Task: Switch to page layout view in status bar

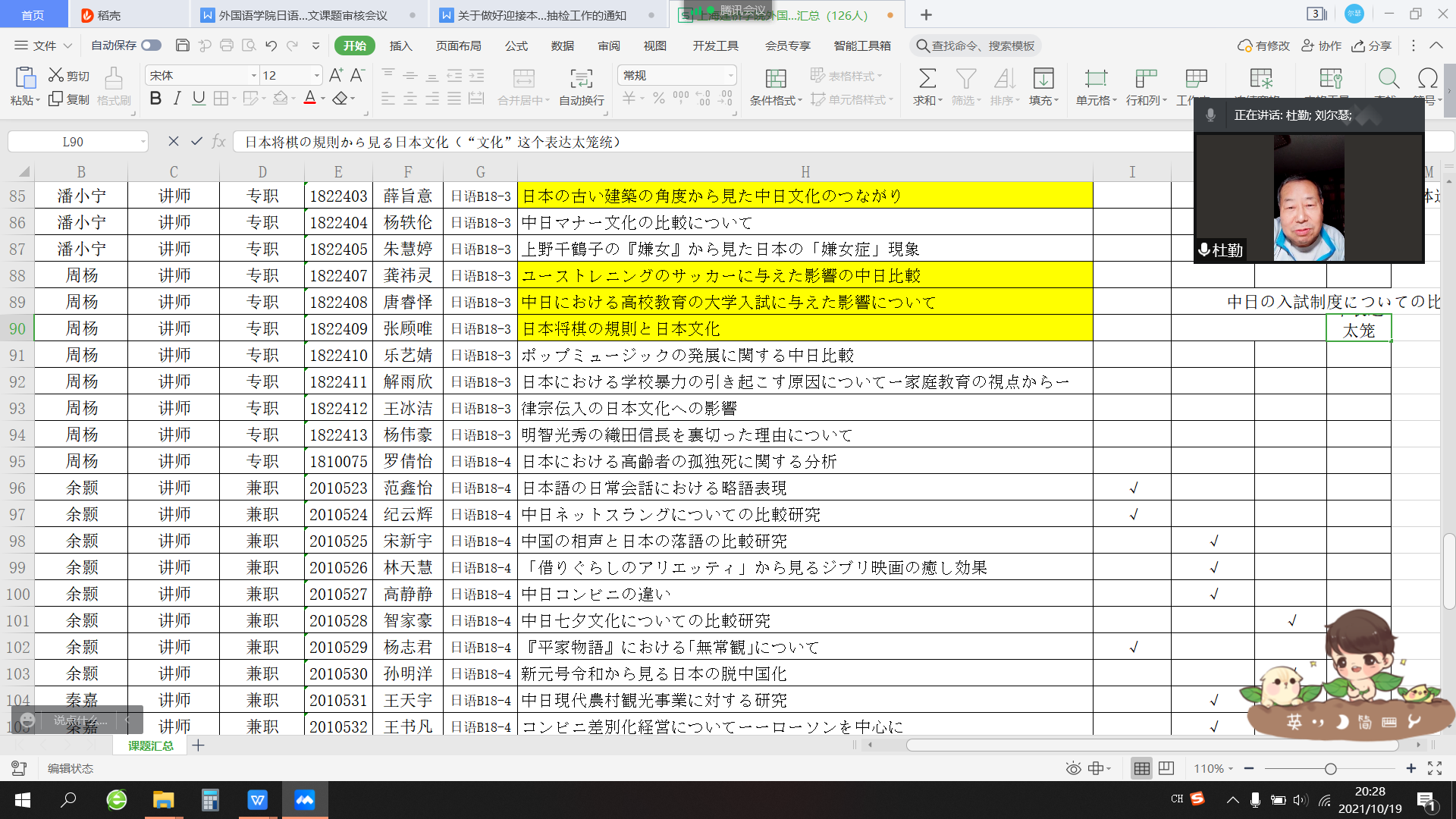Action: point(1166,768)
